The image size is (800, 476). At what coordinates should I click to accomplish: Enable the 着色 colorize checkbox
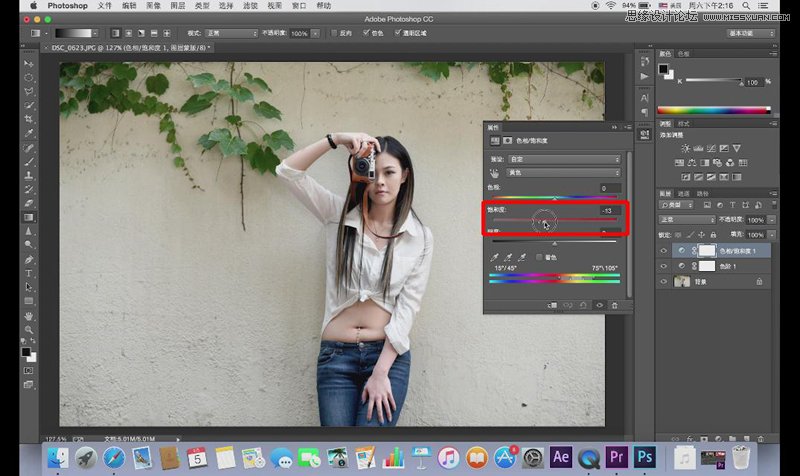[x=539, y=257]
